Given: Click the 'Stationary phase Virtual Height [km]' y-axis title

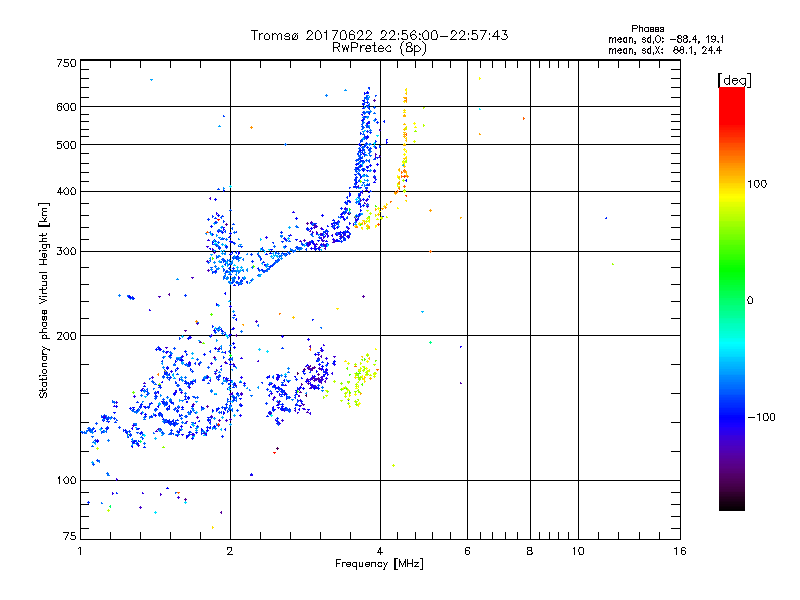Looking at the screenshot, I should click(x=43, y=300).
